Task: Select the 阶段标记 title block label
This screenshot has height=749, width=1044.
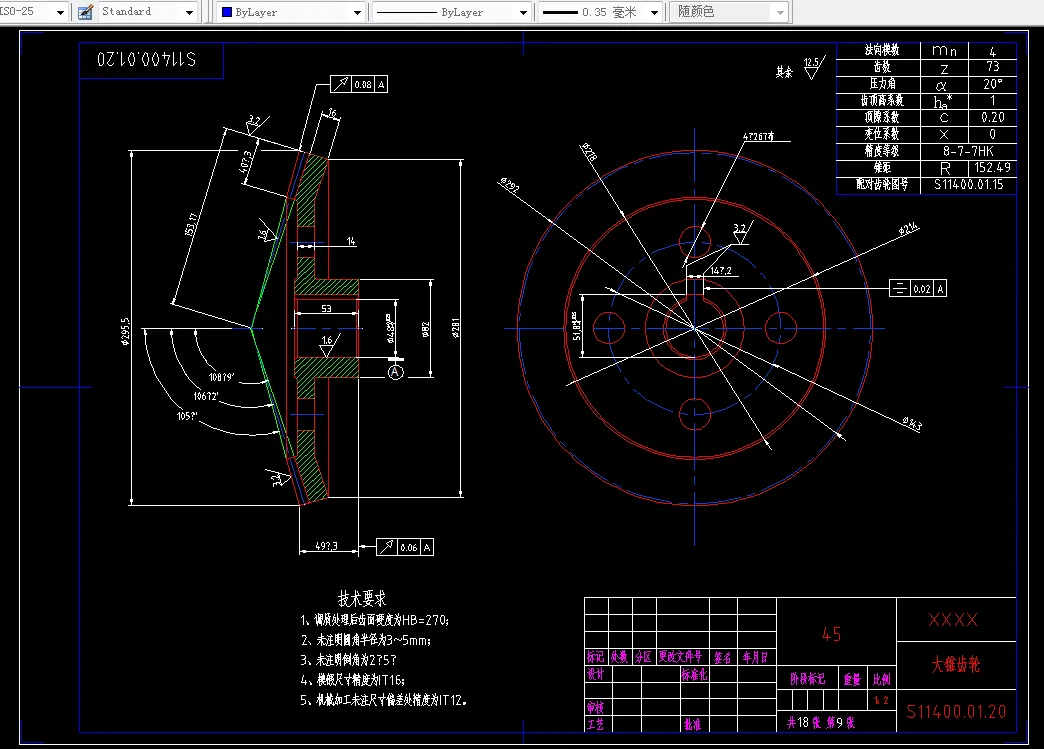Action: pos(808,679)
